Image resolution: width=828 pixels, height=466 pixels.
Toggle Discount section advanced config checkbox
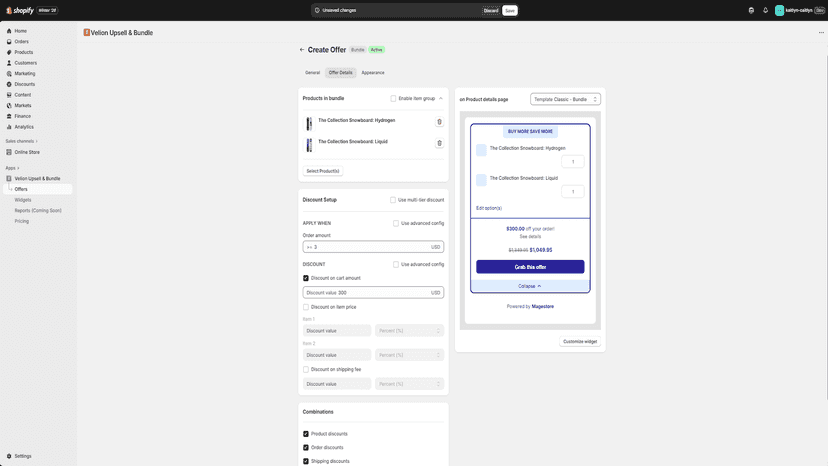[396, 264]
